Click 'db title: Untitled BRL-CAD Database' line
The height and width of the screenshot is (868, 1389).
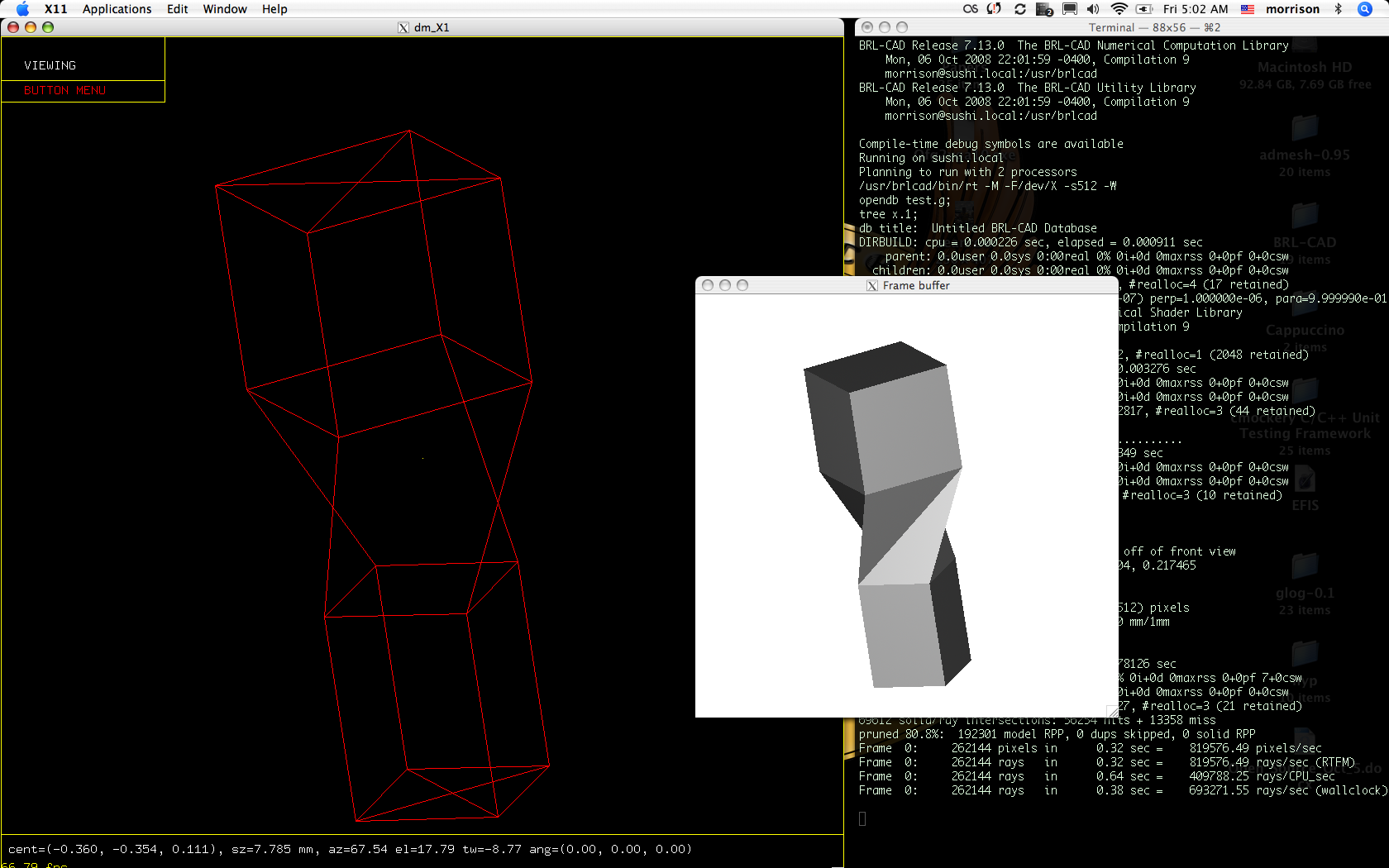coord(977,228)
